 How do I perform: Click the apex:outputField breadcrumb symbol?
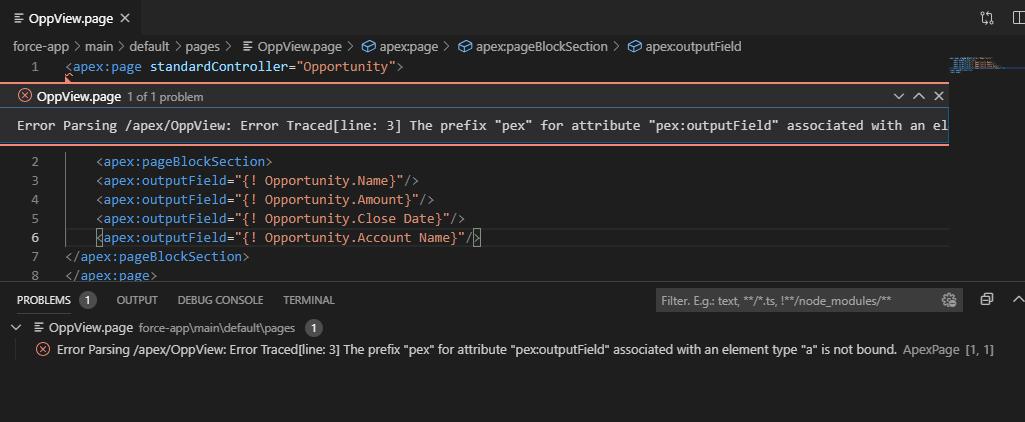(x=692, y=46)
